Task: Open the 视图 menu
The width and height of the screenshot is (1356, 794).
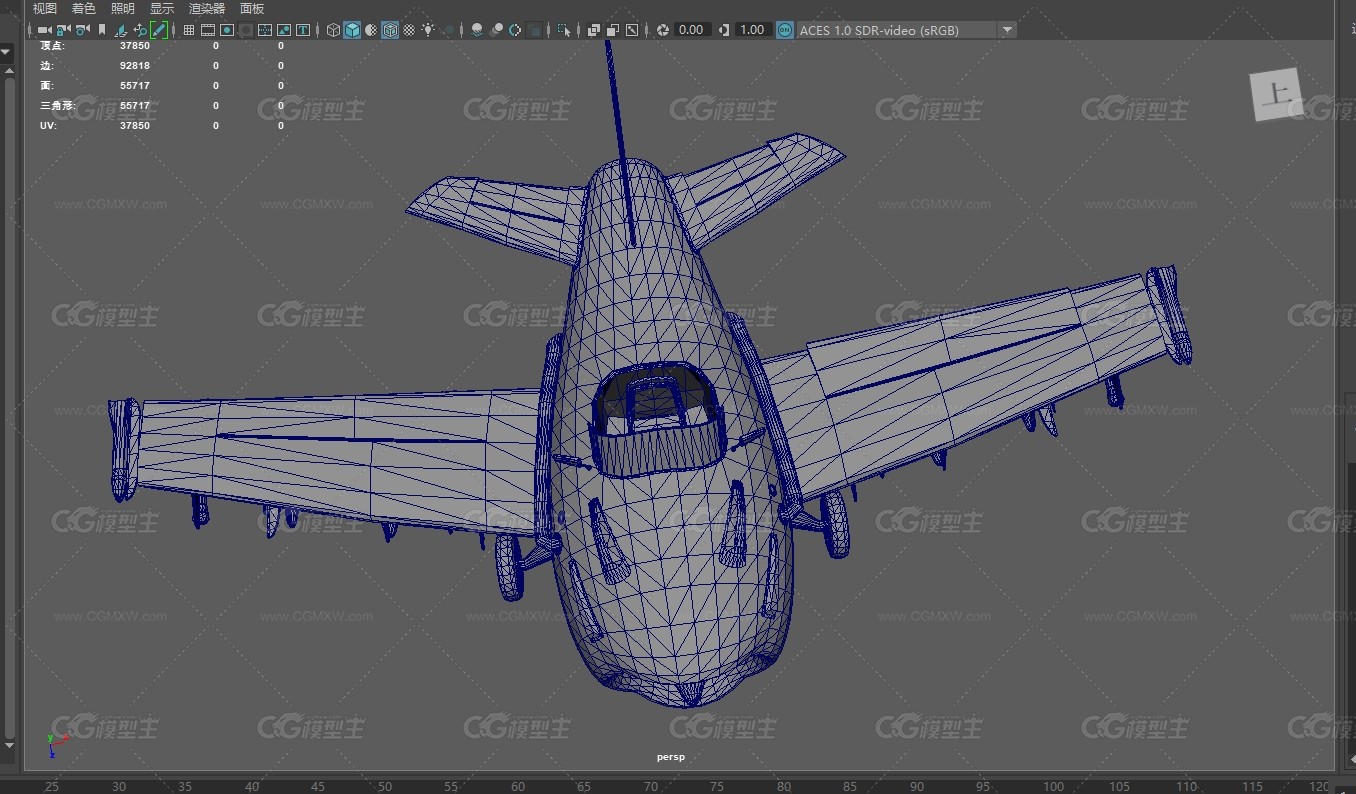Action: coord(45,9)
